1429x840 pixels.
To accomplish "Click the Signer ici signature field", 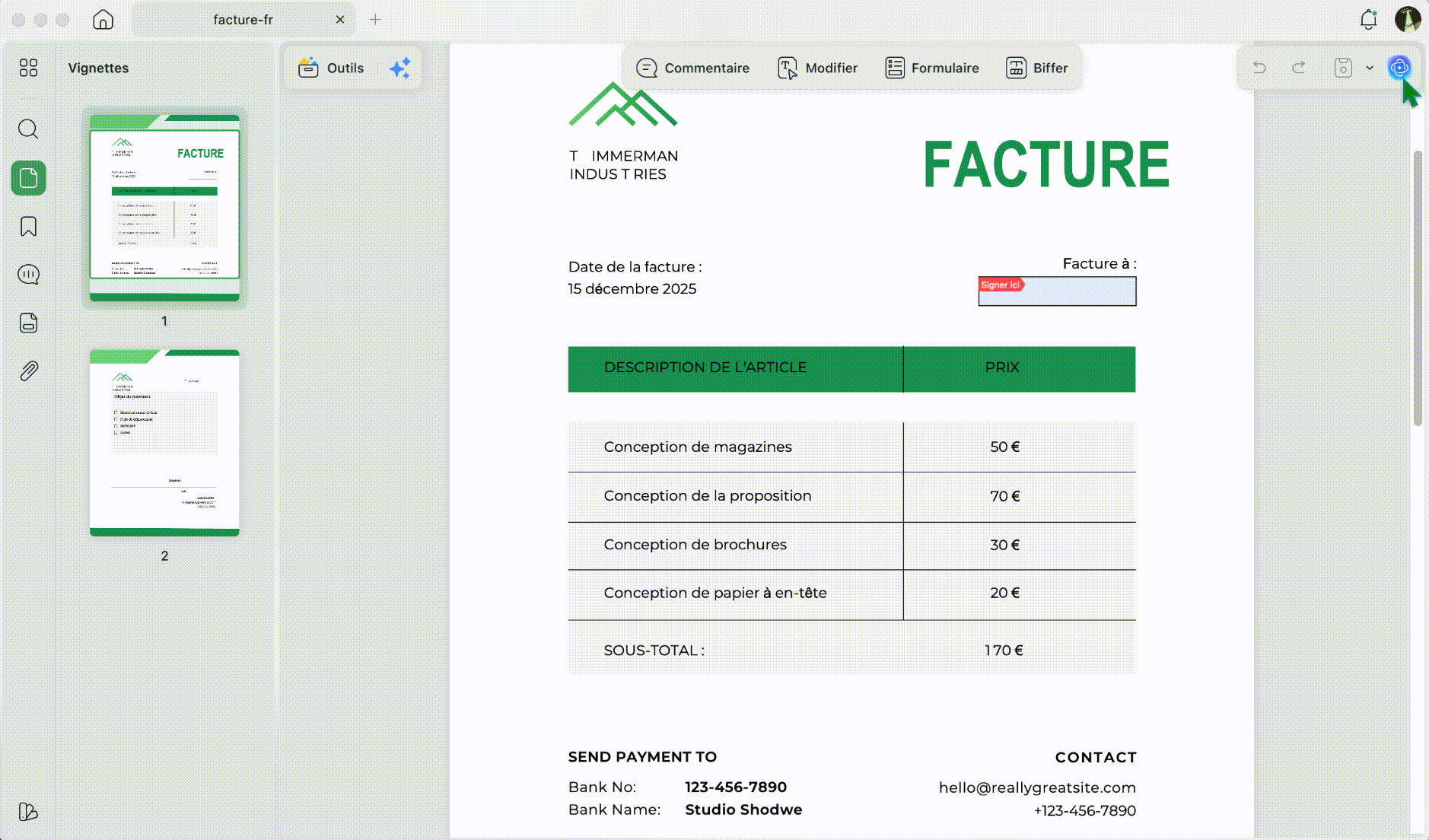I will tap(1057, 291).
